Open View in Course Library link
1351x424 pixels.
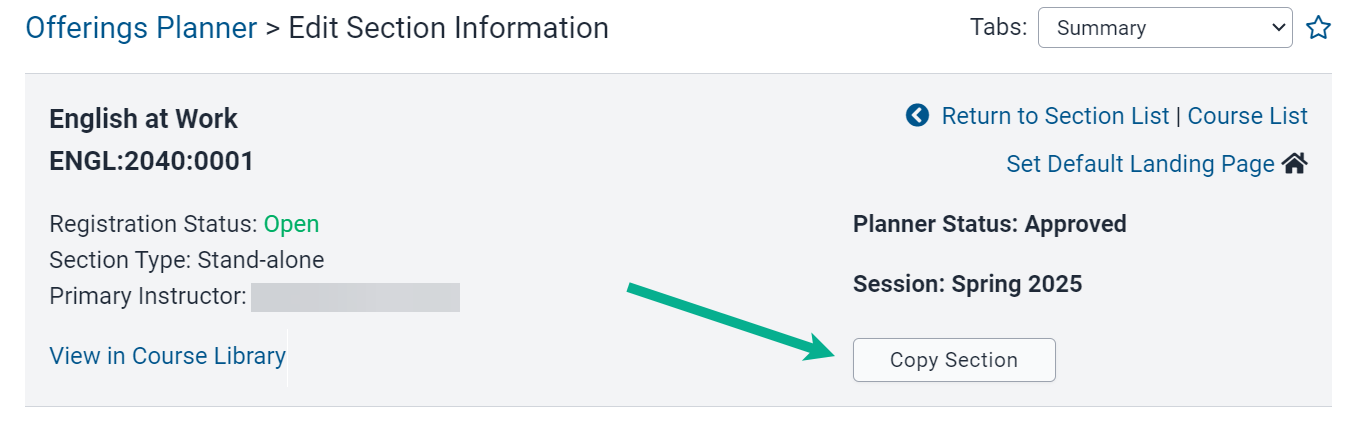[167, 356]
